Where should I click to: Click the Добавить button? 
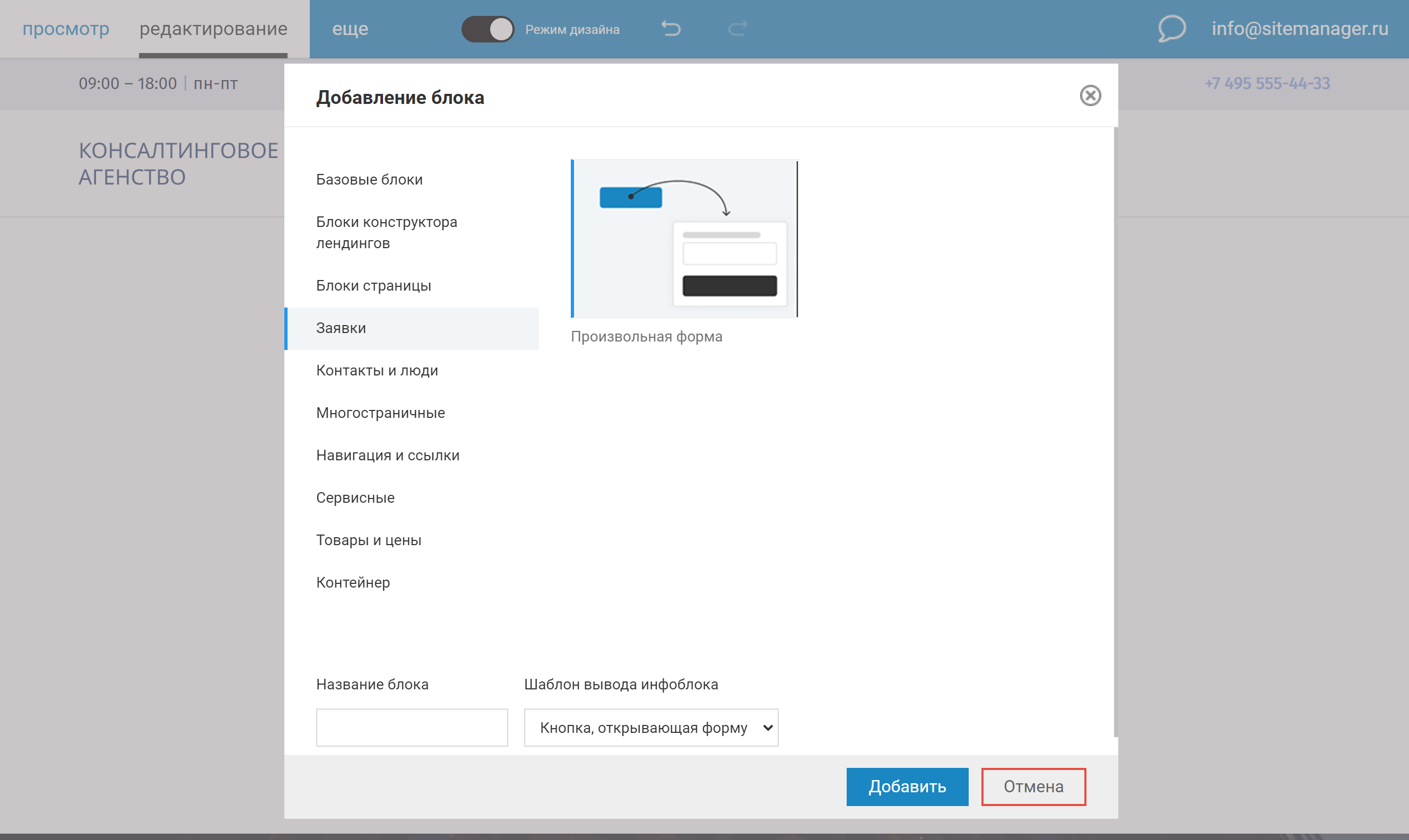[907, 786]
